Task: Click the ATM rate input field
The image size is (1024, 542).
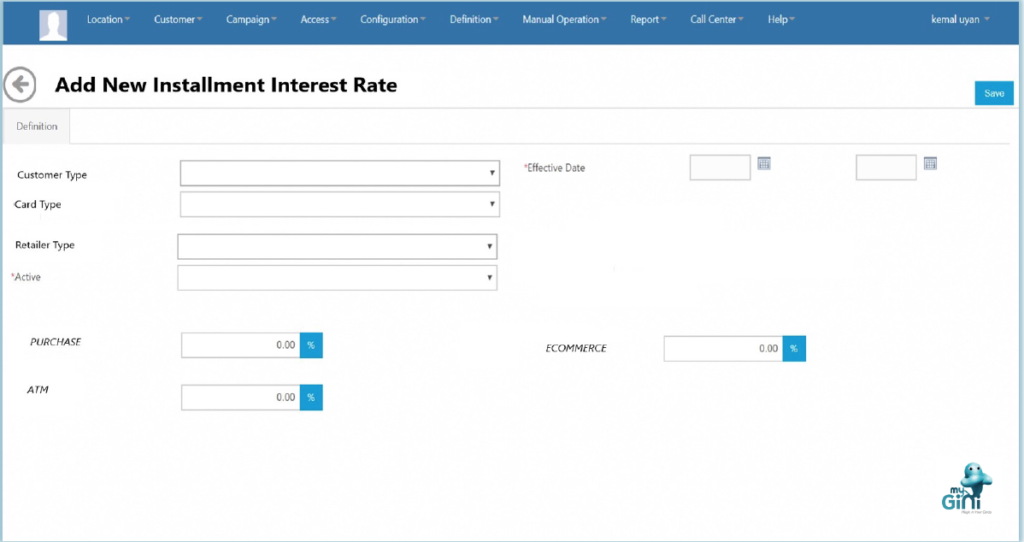Action: pos(240,398)
